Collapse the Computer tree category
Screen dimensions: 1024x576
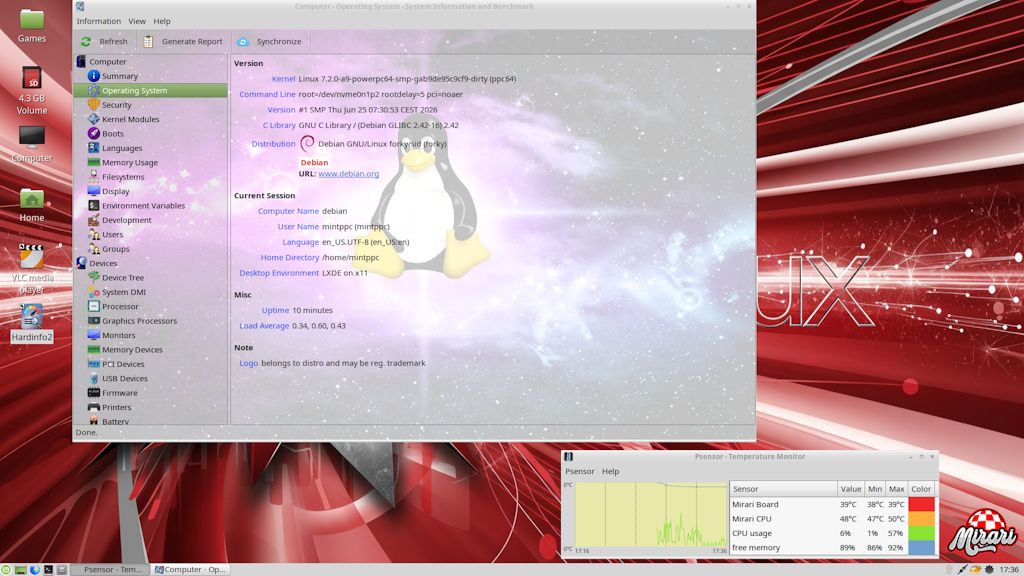point(107,61)
